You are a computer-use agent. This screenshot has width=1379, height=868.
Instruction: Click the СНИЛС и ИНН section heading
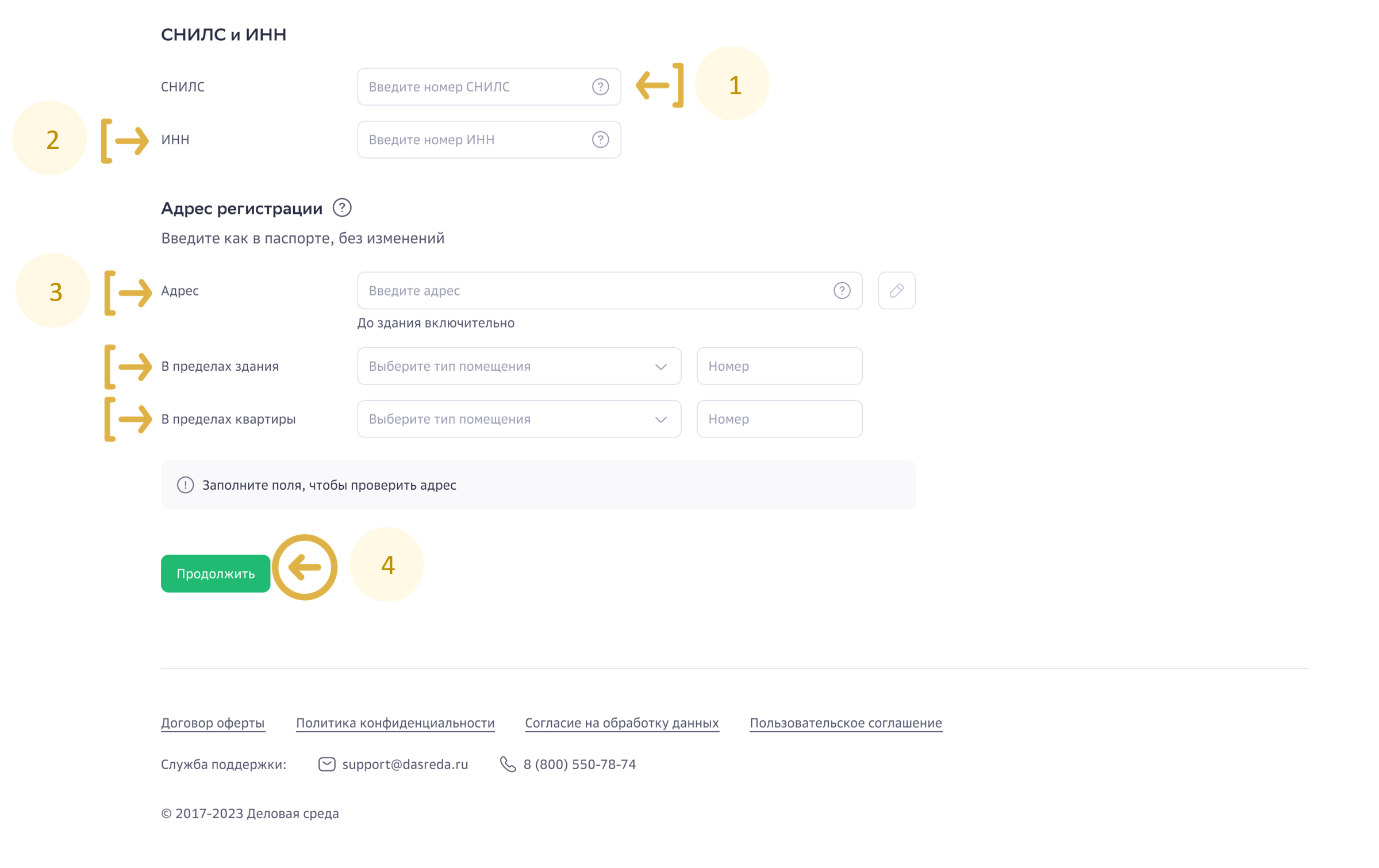click(224, 35)
